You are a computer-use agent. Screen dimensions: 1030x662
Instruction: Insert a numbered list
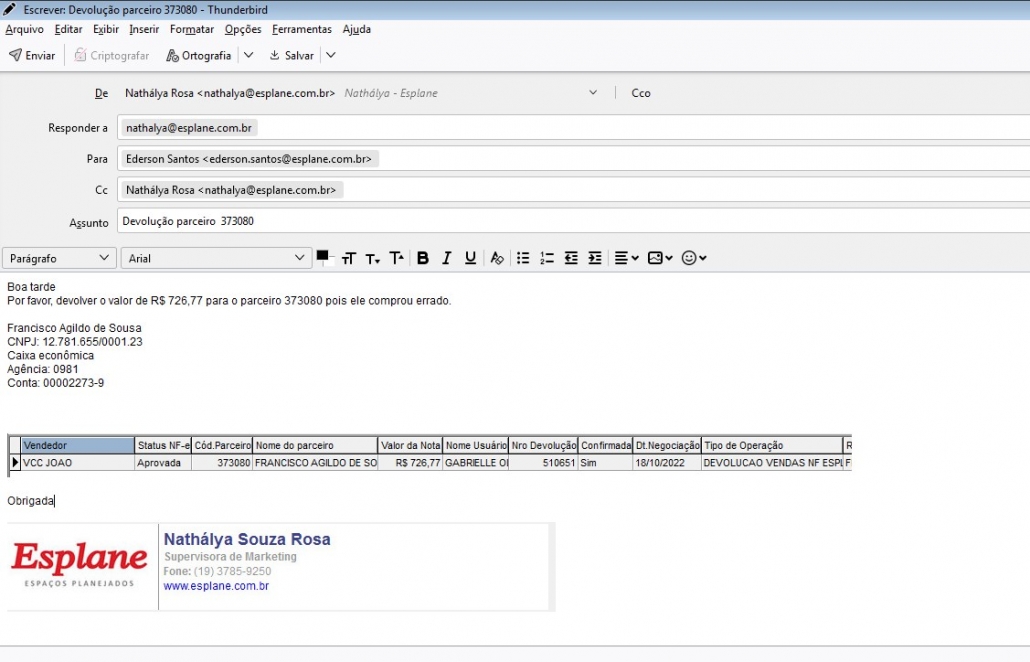coord(547,258)
